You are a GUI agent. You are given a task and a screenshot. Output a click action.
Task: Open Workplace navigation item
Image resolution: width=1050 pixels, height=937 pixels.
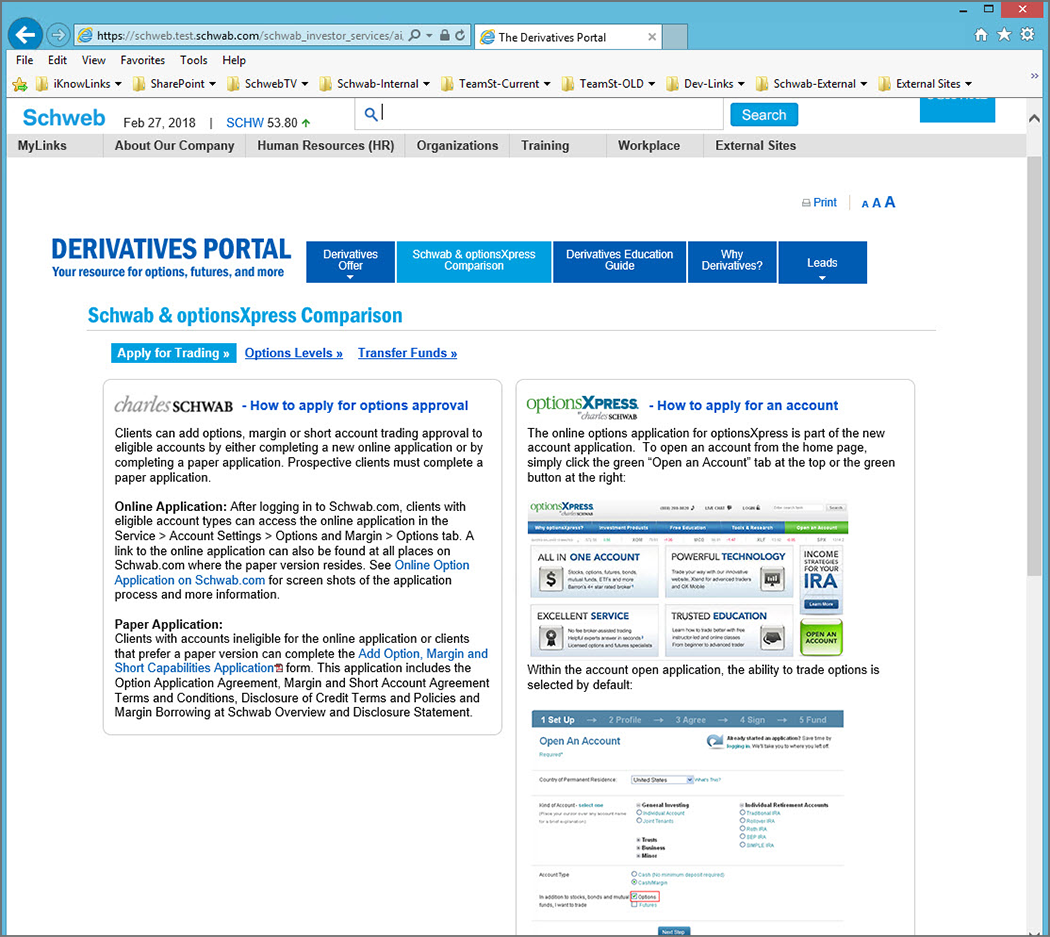649,145
